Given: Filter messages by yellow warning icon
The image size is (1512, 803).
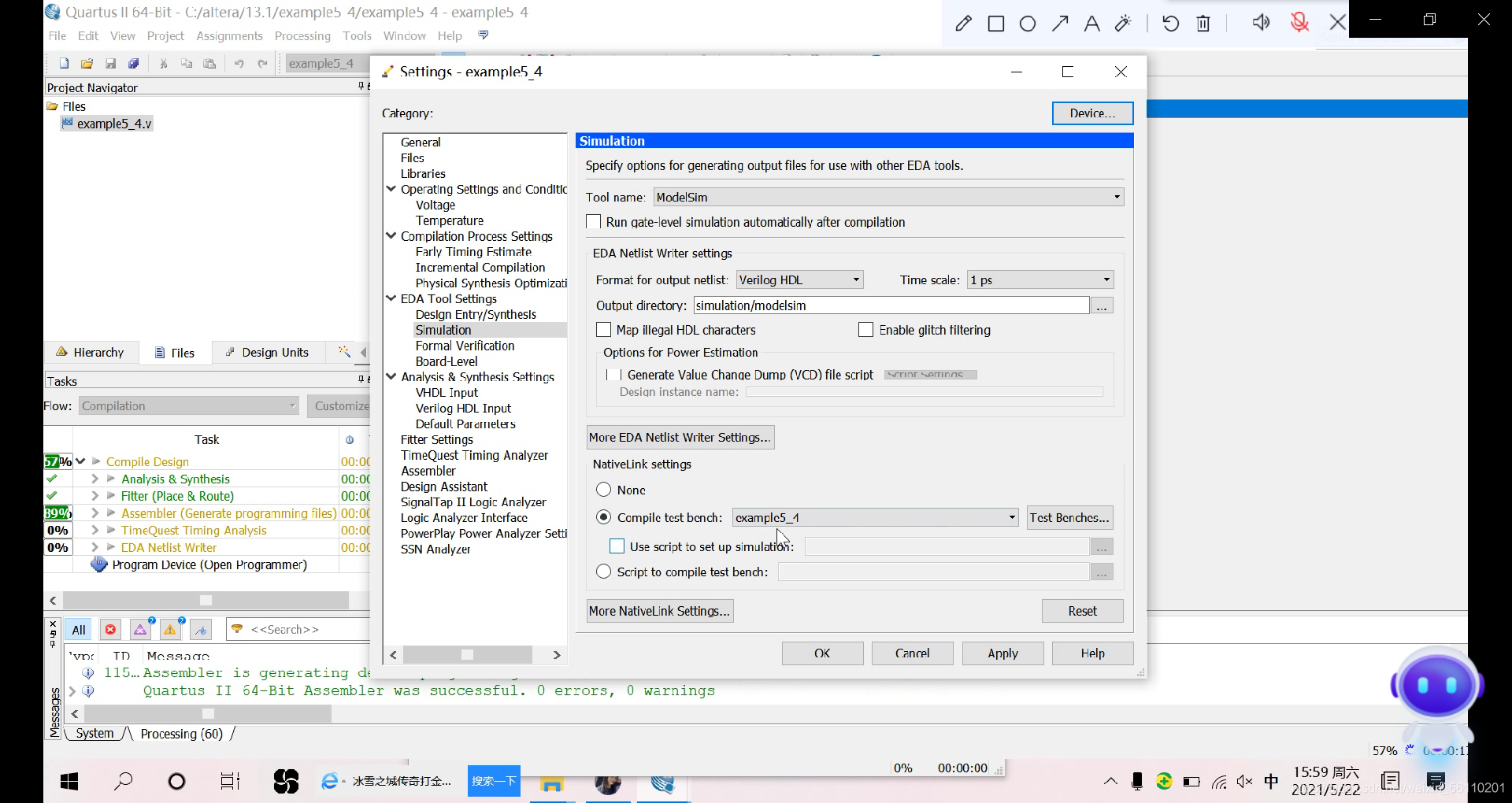Looking at the screenshot, I should pos(170,630).
